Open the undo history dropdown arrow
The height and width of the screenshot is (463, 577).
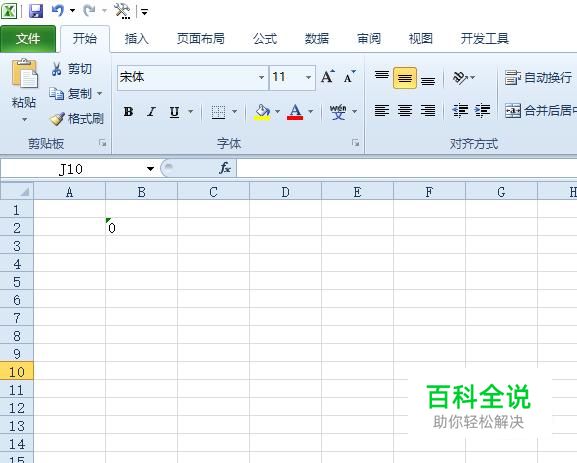click(x=72, y=11)
